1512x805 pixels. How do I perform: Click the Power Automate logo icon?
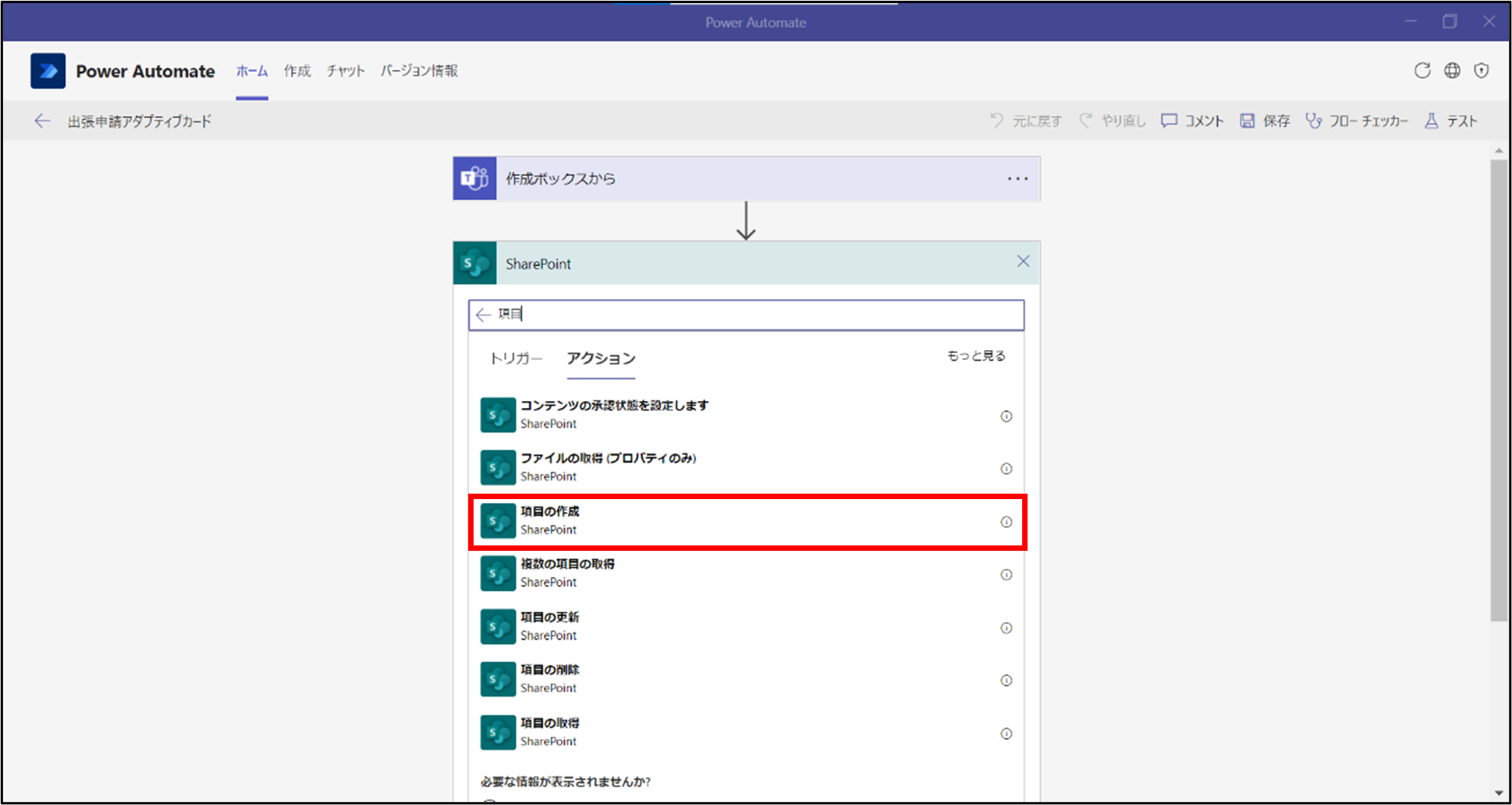pos(48,71)
